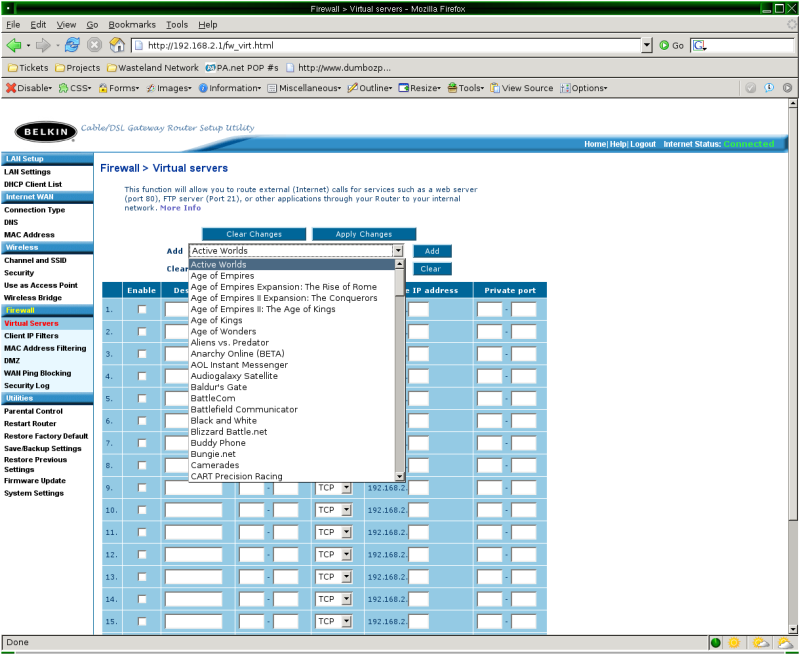Enable virtual server row 10 checkbox
The height and width of the screenshot is (655, 800).
coord(142,510)
